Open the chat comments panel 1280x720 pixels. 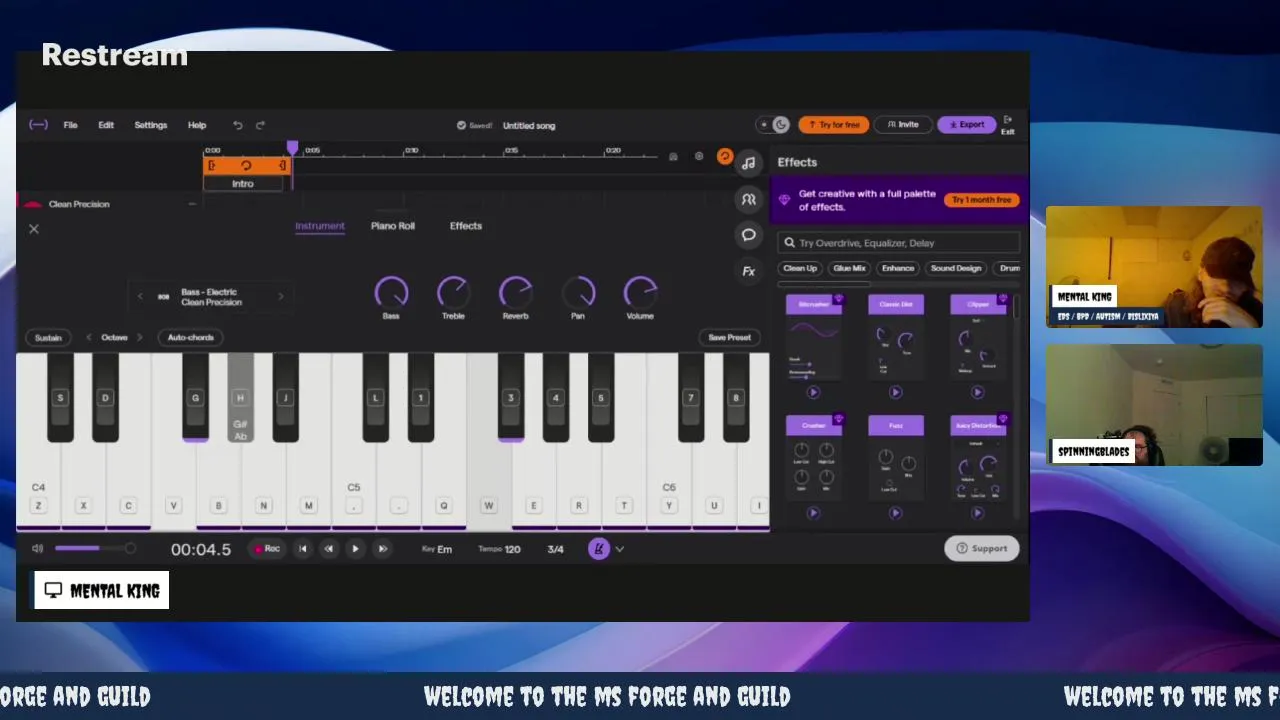[x=748, y=235]
